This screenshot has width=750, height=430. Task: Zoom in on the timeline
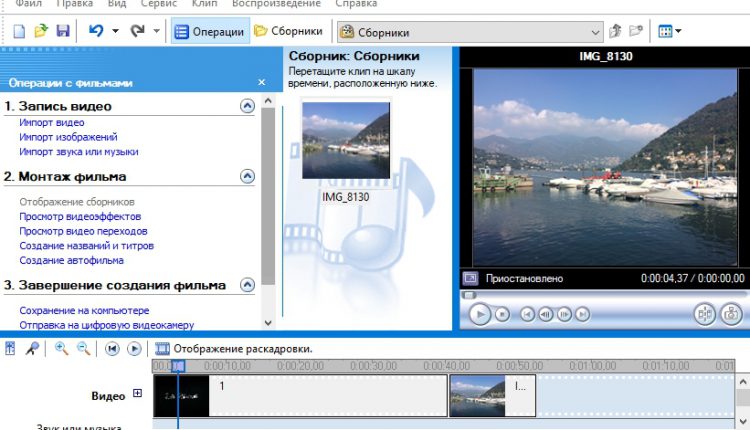pyautogui.click(x=61, y=349)
